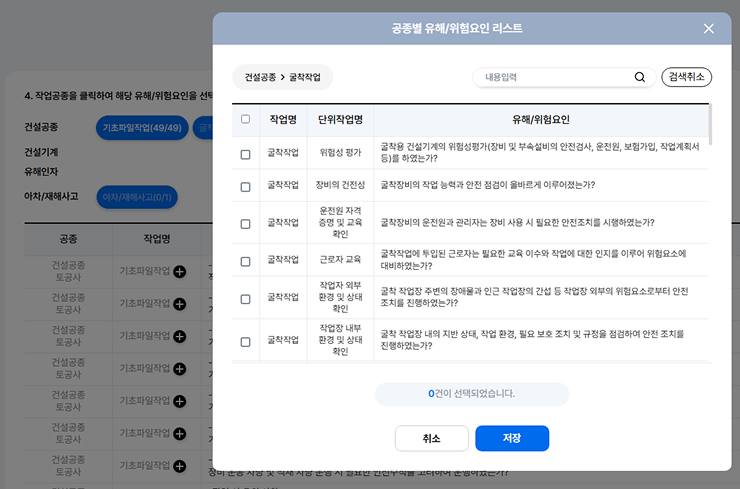The image size is (740, 489).
Task: Click plus icon in third 기초파일작업 row
Action: pos(179,336)
